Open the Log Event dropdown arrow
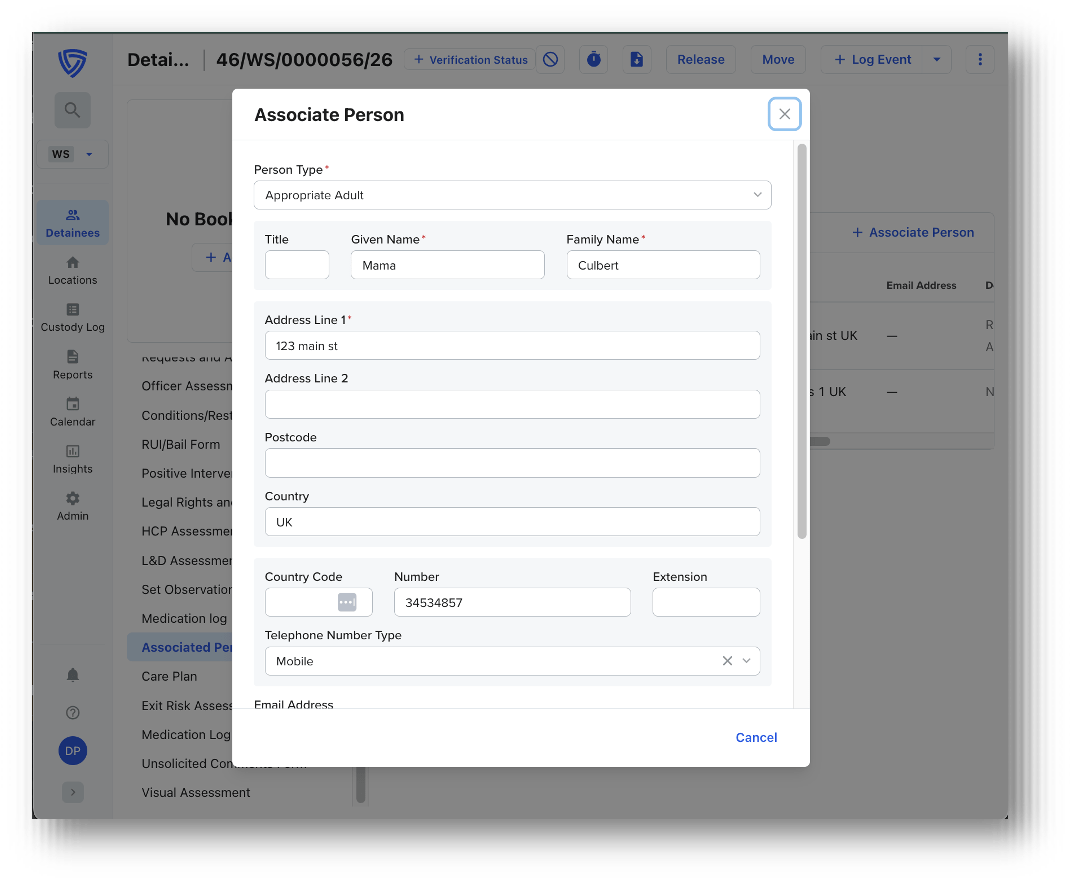 937,60
